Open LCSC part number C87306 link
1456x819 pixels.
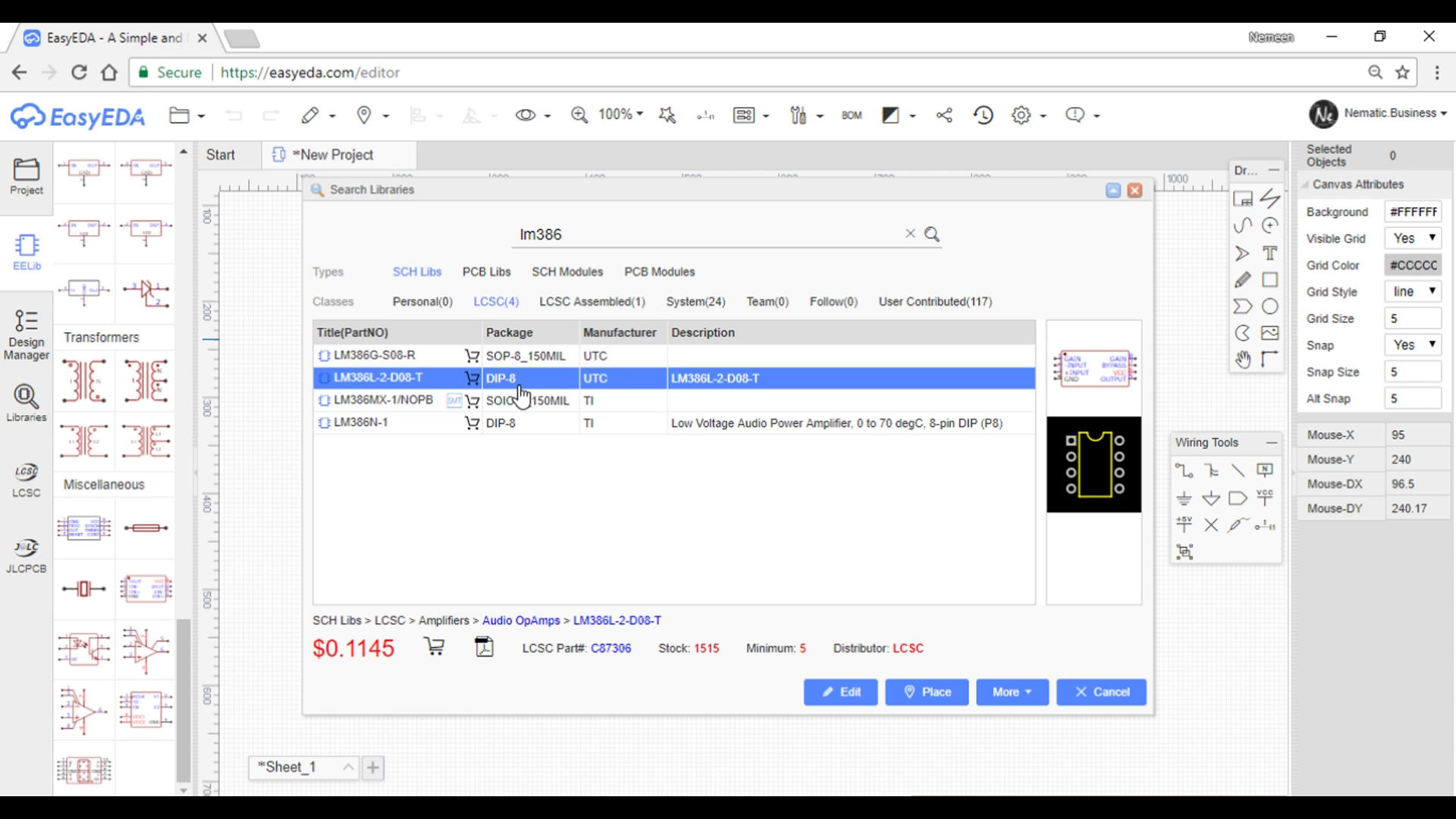pos(611,648)
